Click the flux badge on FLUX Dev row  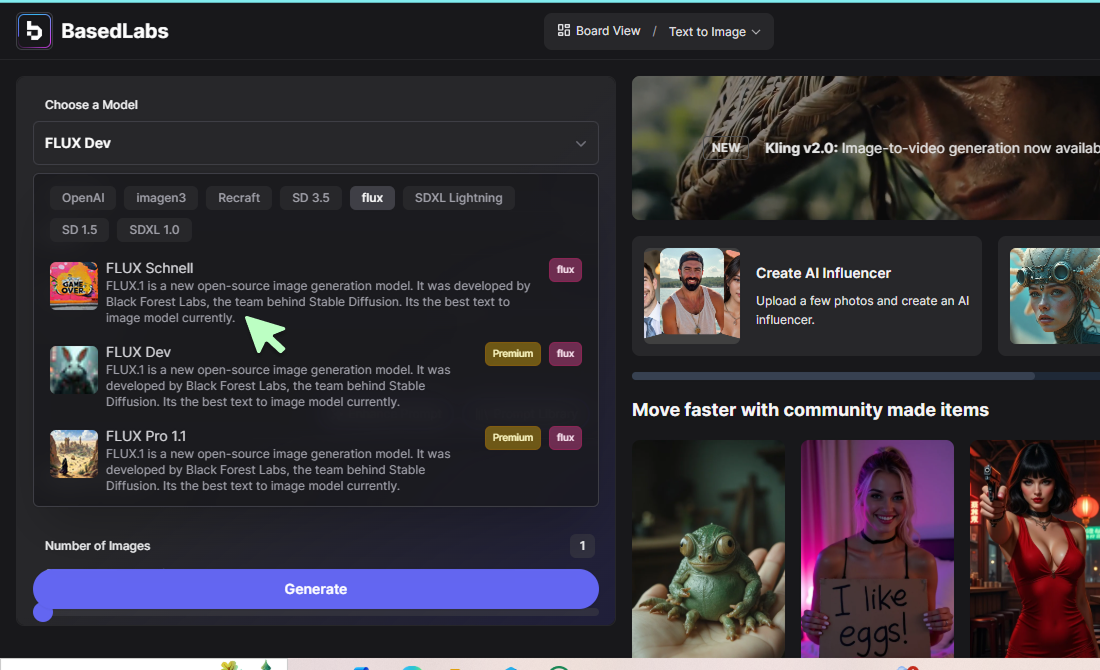coord(565,354)
